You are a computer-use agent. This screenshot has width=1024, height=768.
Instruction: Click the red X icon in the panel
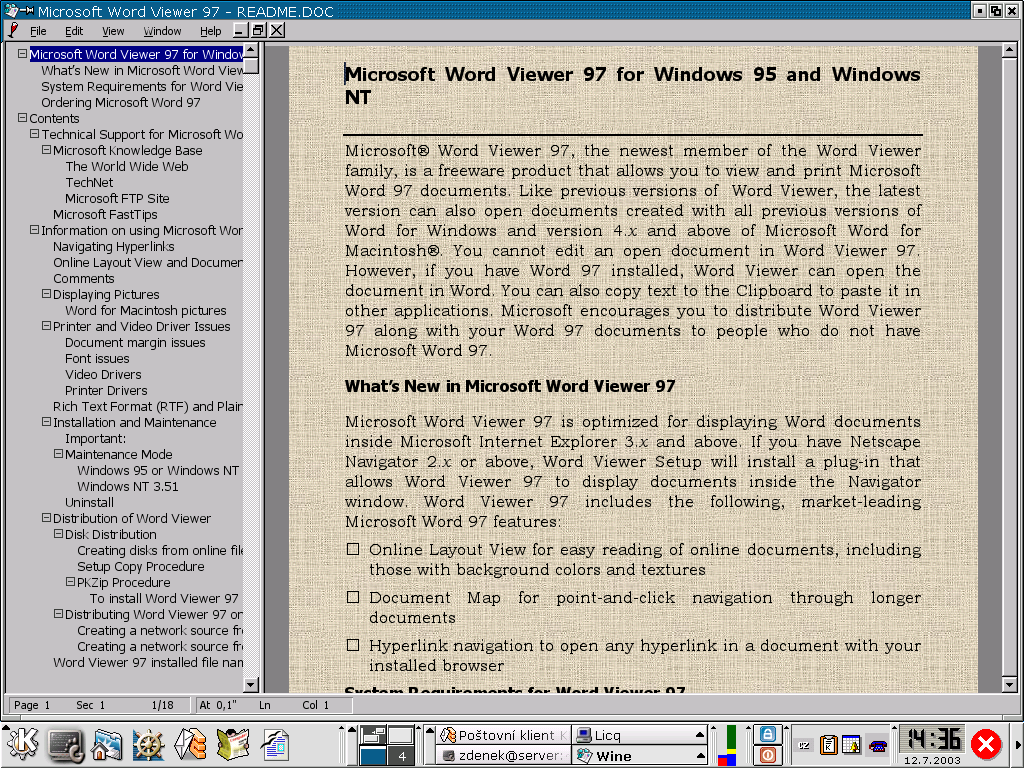985,744
